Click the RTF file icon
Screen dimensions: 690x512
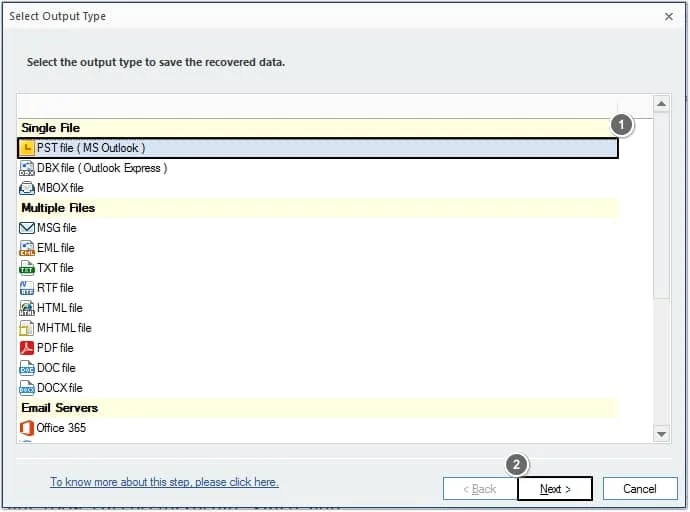[27, 288]
